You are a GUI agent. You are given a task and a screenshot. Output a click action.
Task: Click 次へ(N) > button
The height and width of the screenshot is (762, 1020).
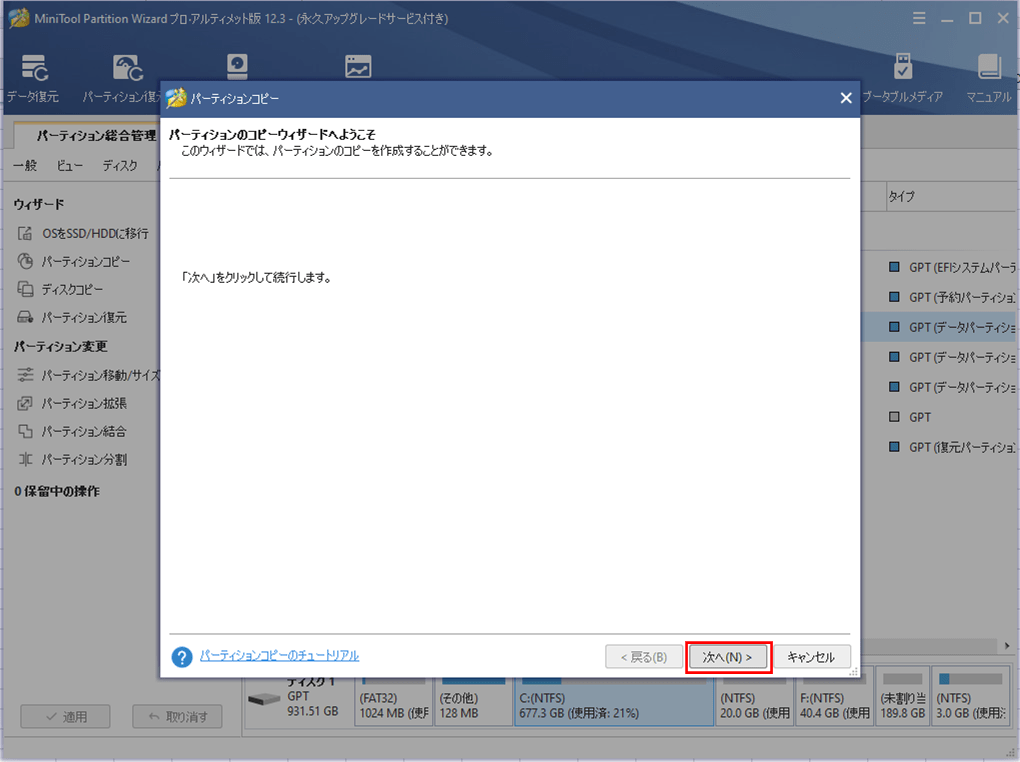click(x=728, y=657)
